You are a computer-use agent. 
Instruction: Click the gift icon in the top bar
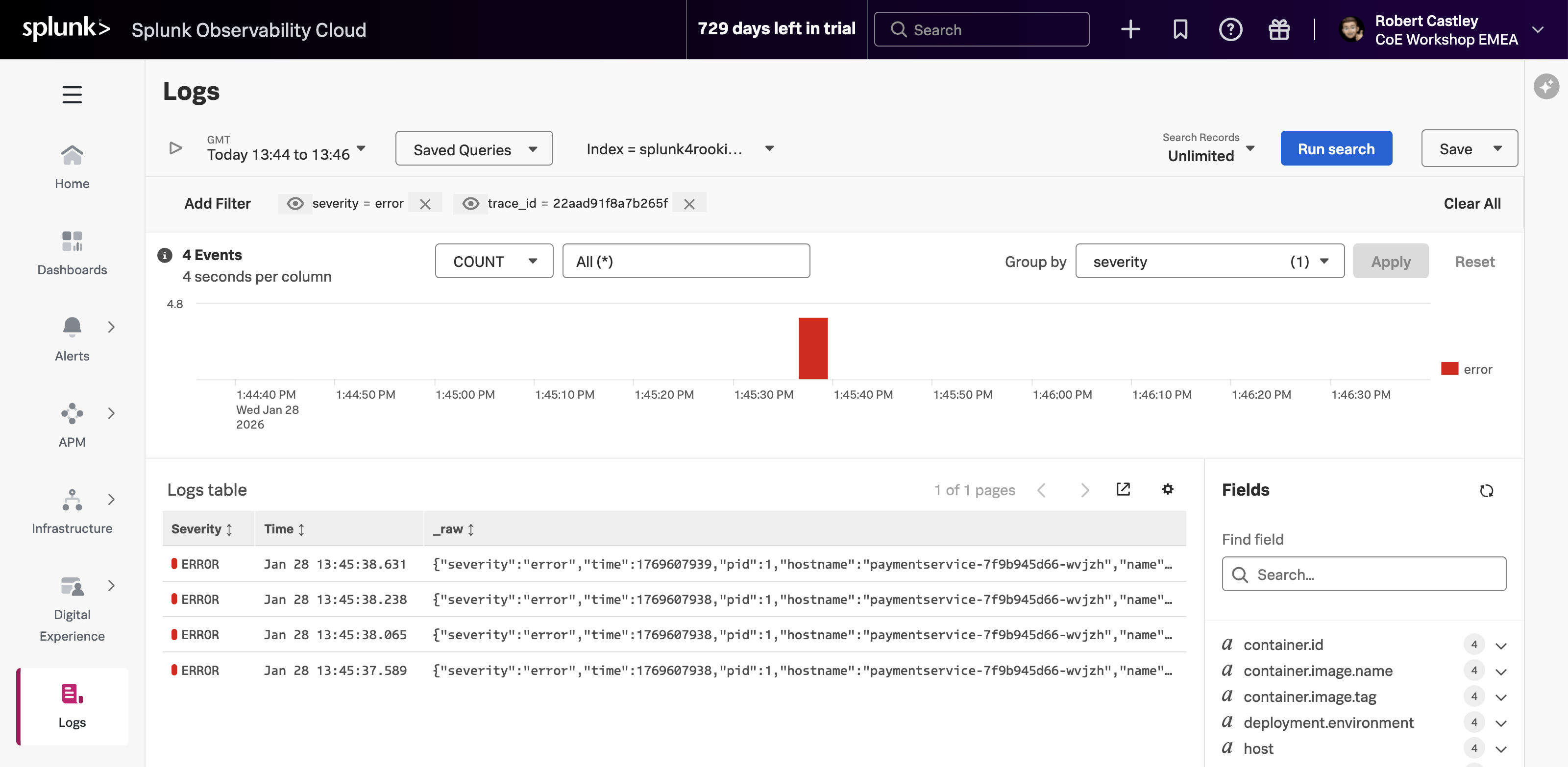point(1279,29)
